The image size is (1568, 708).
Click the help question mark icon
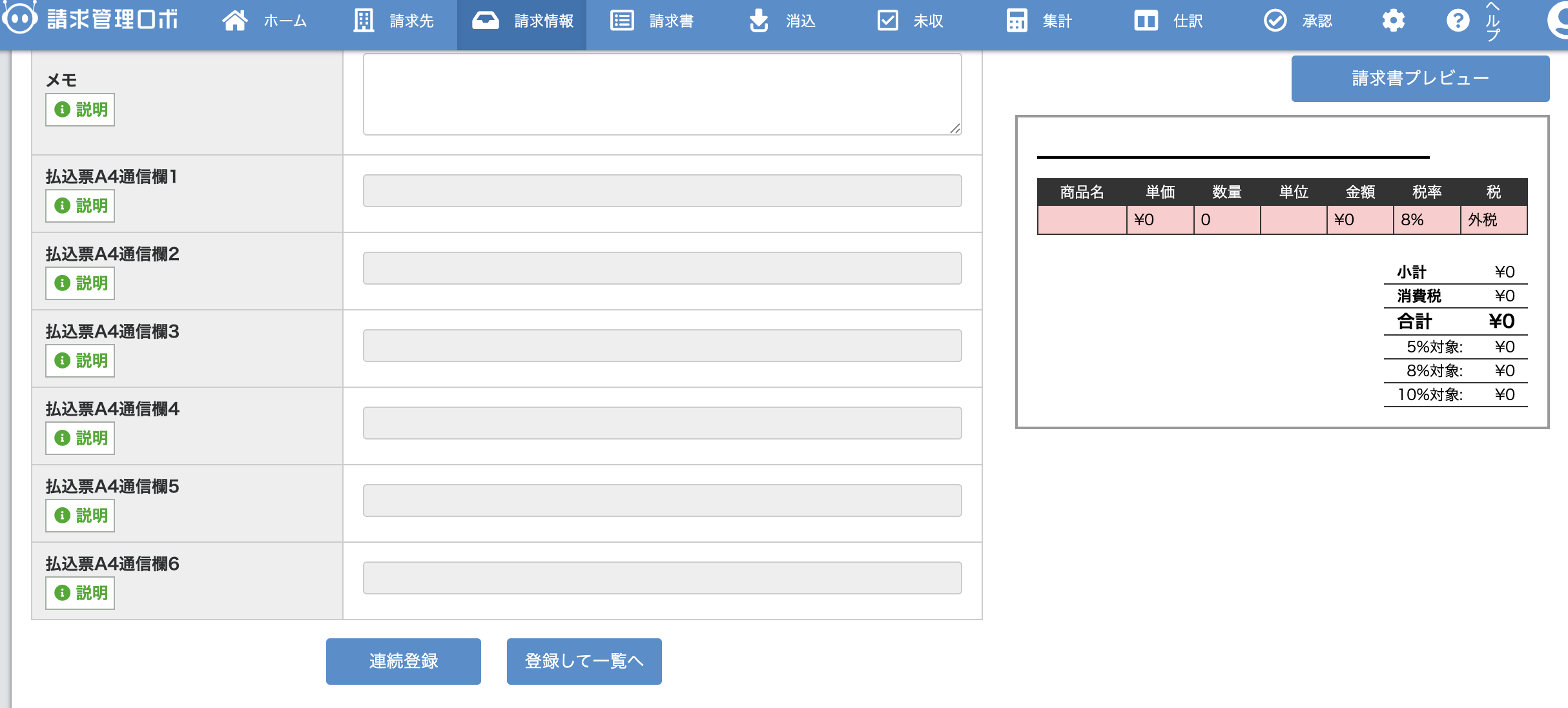pyautogui.click(x=1458, y=20)
